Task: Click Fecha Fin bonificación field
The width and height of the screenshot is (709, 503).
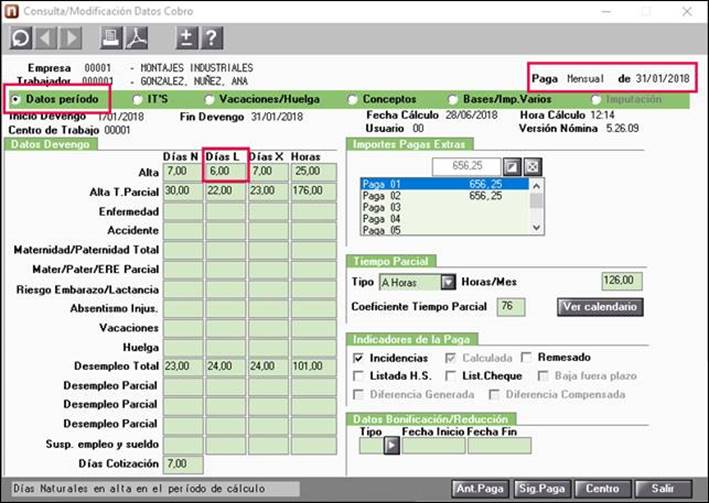Action: (x=499, y=446)
